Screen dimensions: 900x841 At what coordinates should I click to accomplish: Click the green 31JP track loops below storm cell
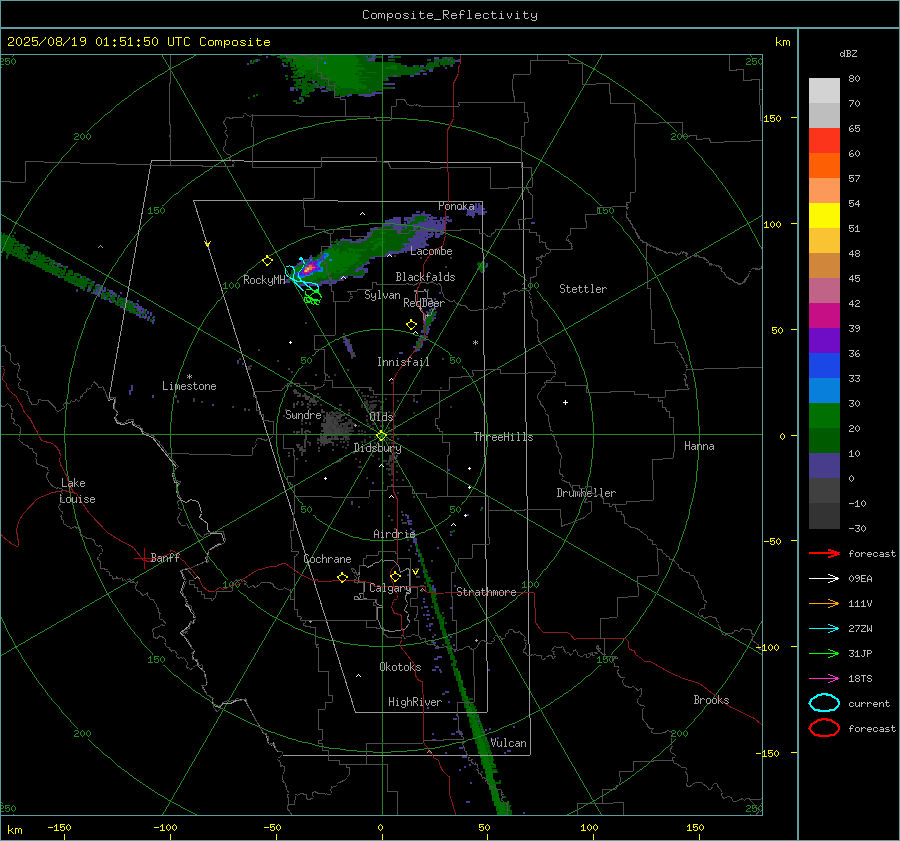click(x=313, y=297)
